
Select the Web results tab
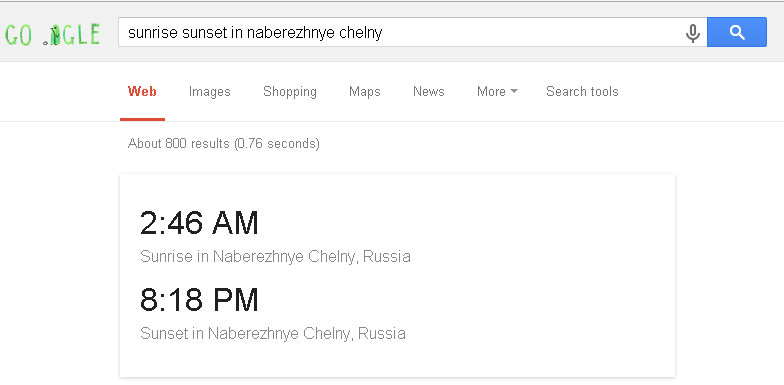(x=142, y=92)
